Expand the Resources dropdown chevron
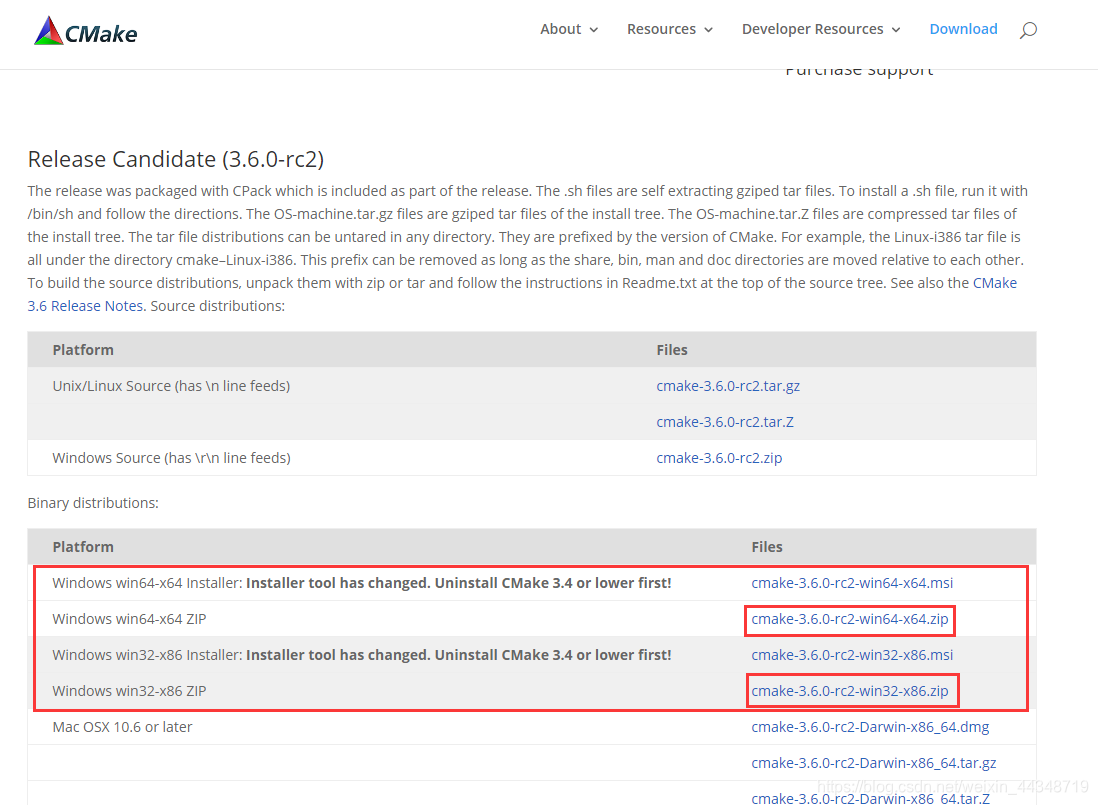Viewport: 1098px width, 805px height. point(706,30)
